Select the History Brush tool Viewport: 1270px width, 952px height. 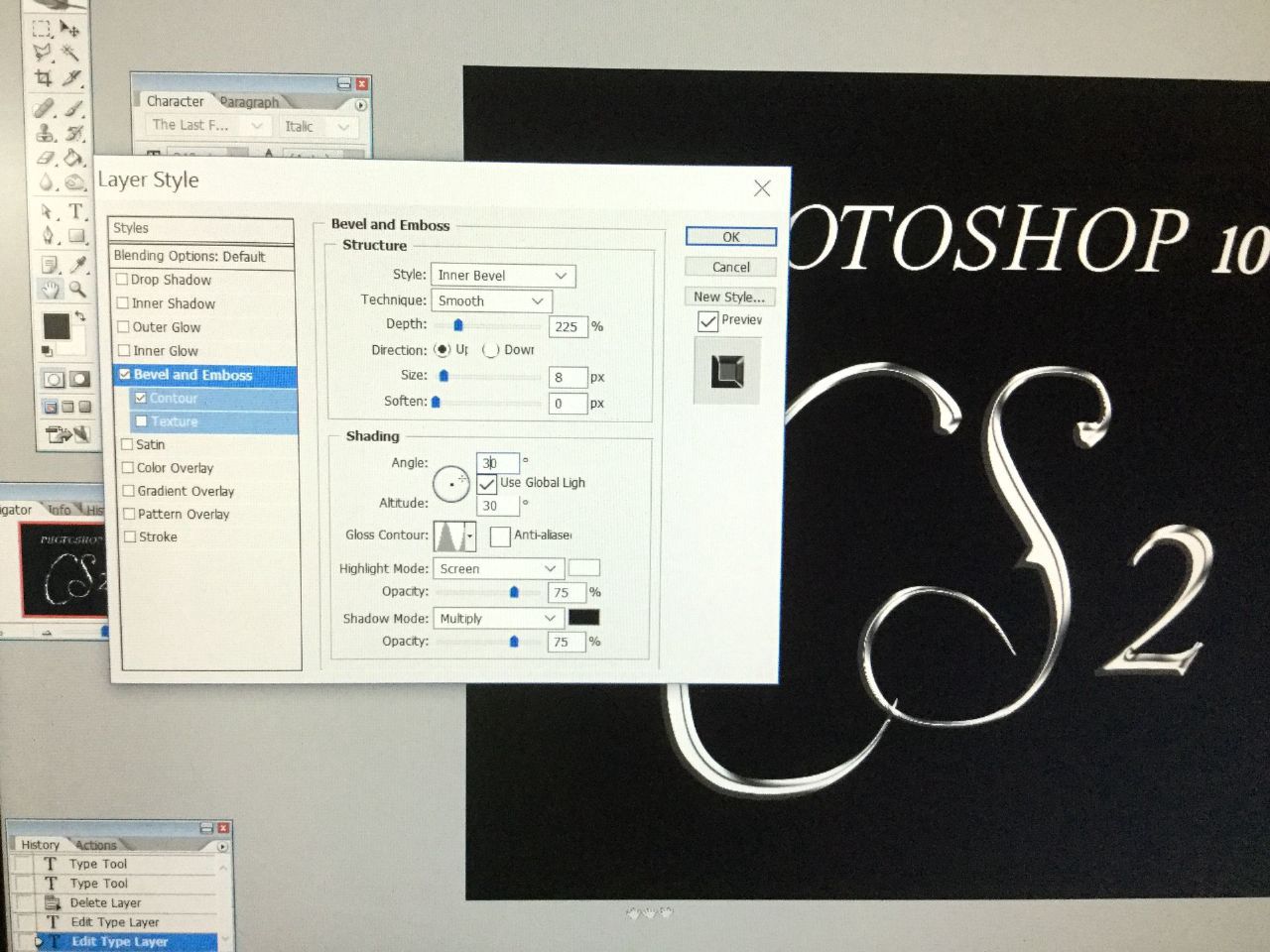74,133
